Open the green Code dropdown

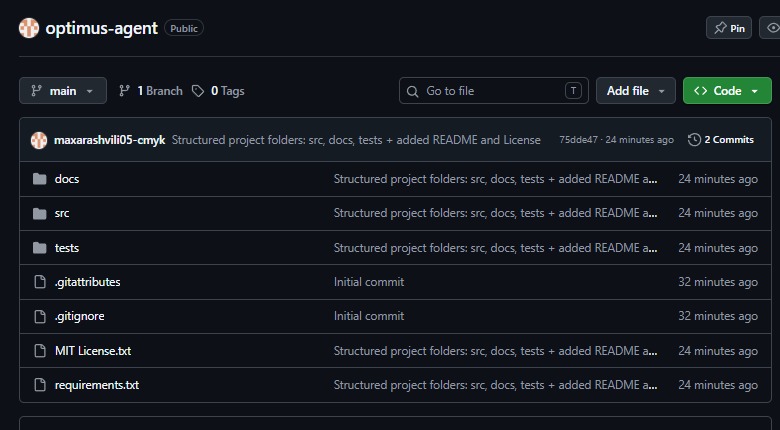click(727, 91)
